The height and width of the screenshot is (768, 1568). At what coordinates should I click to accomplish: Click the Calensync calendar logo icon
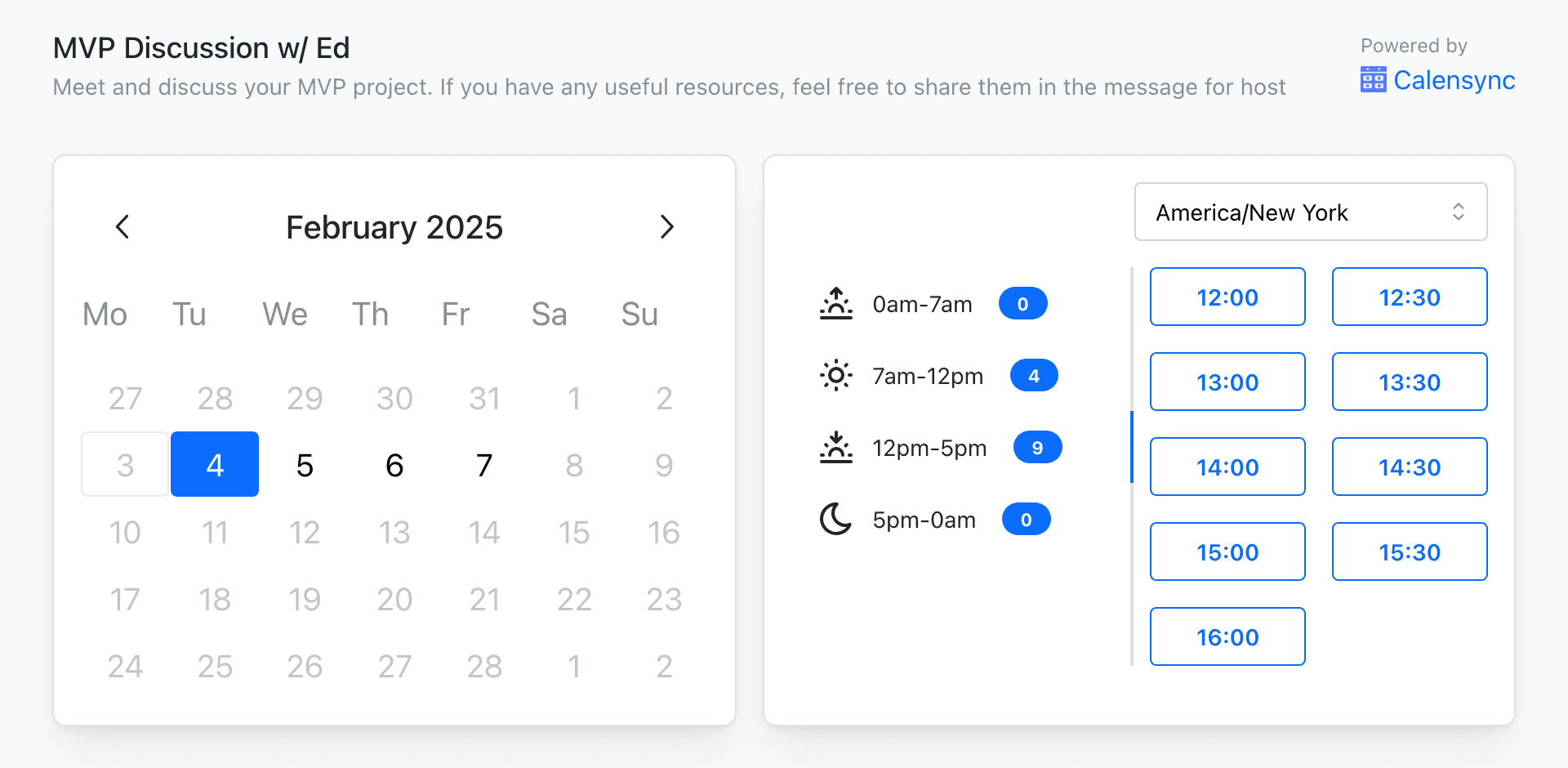[1374, 79]
